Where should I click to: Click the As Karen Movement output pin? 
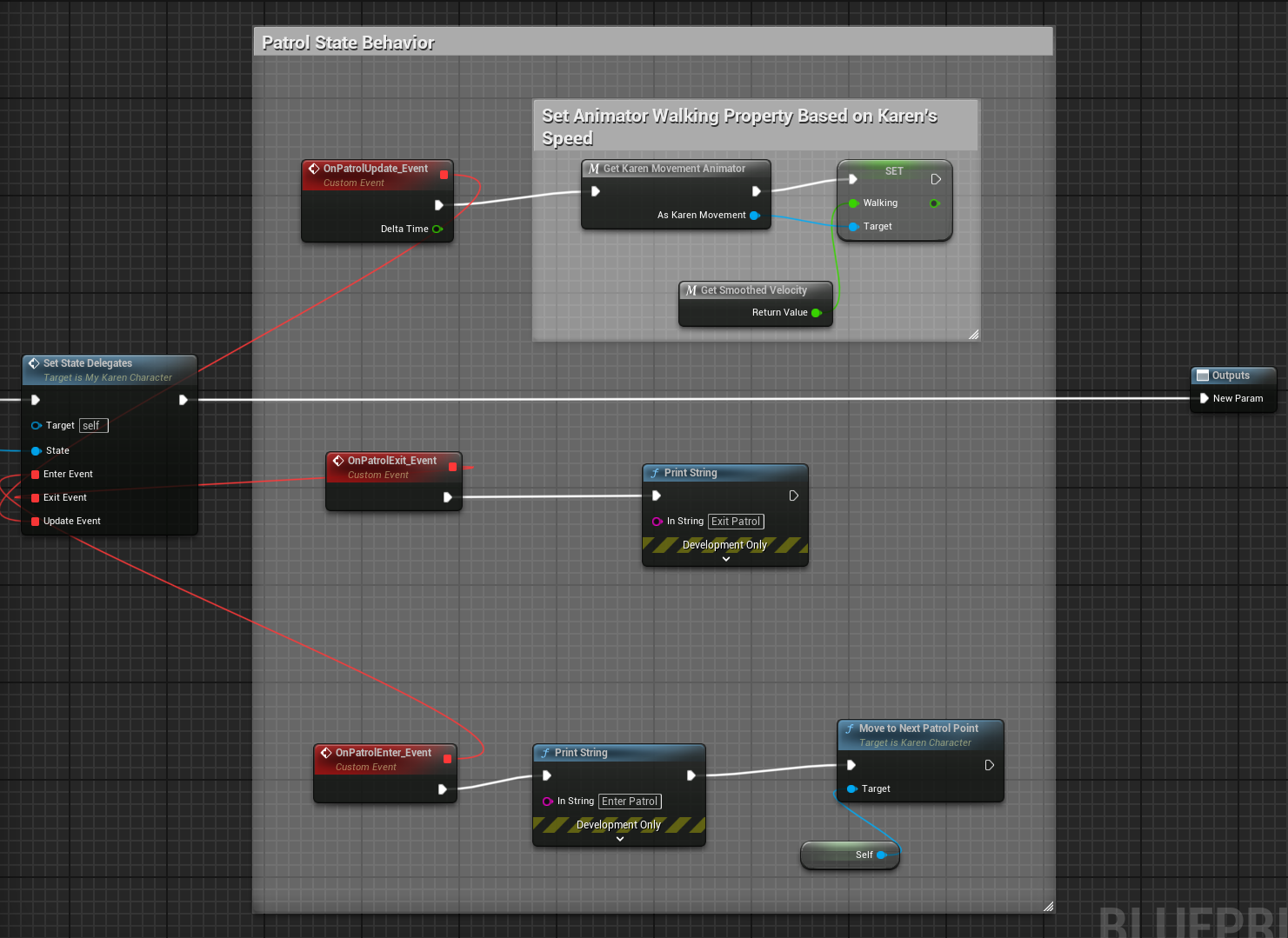(753, 215)
